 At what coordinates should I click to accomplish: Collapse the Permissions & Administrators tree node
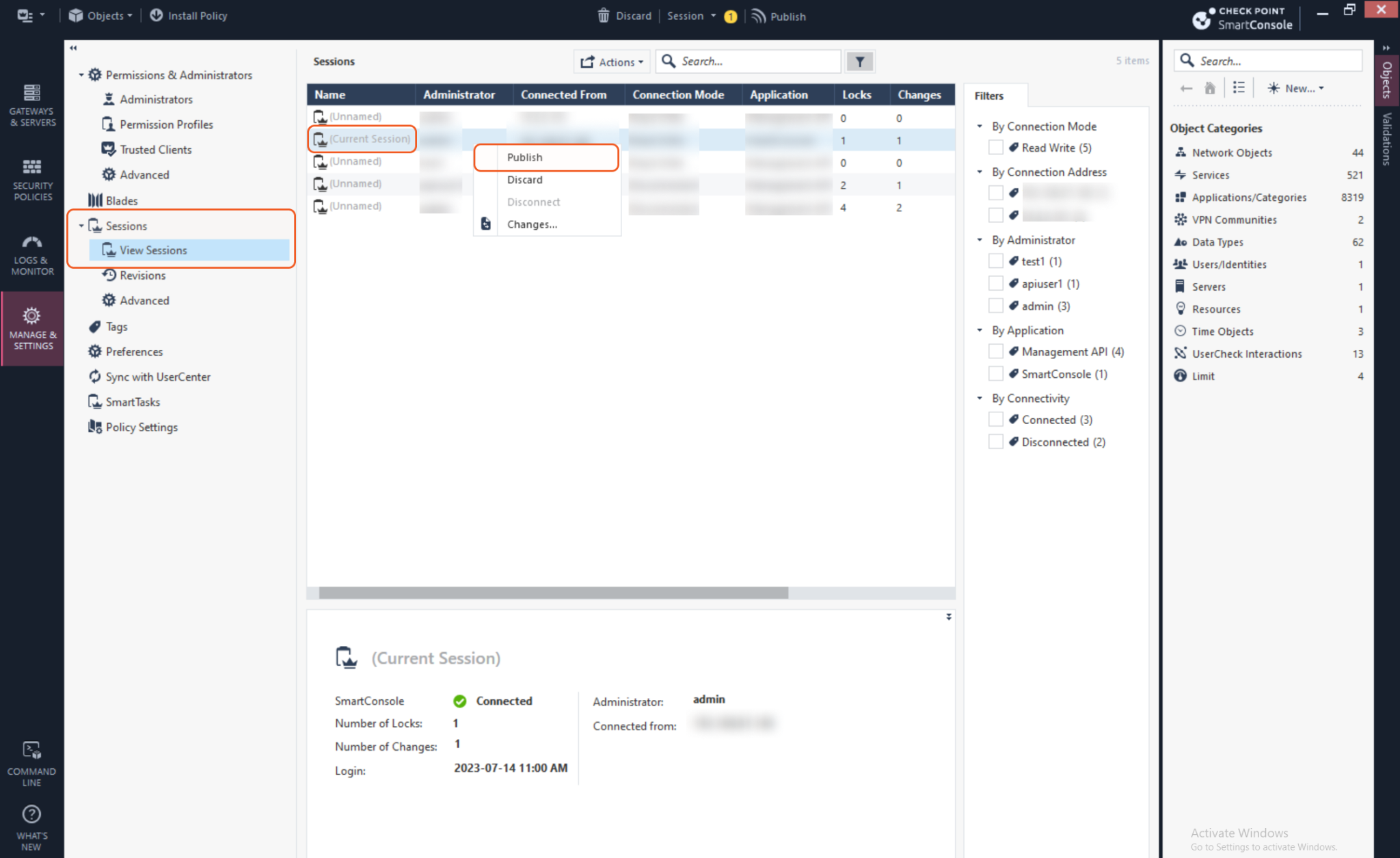[81, 75]
